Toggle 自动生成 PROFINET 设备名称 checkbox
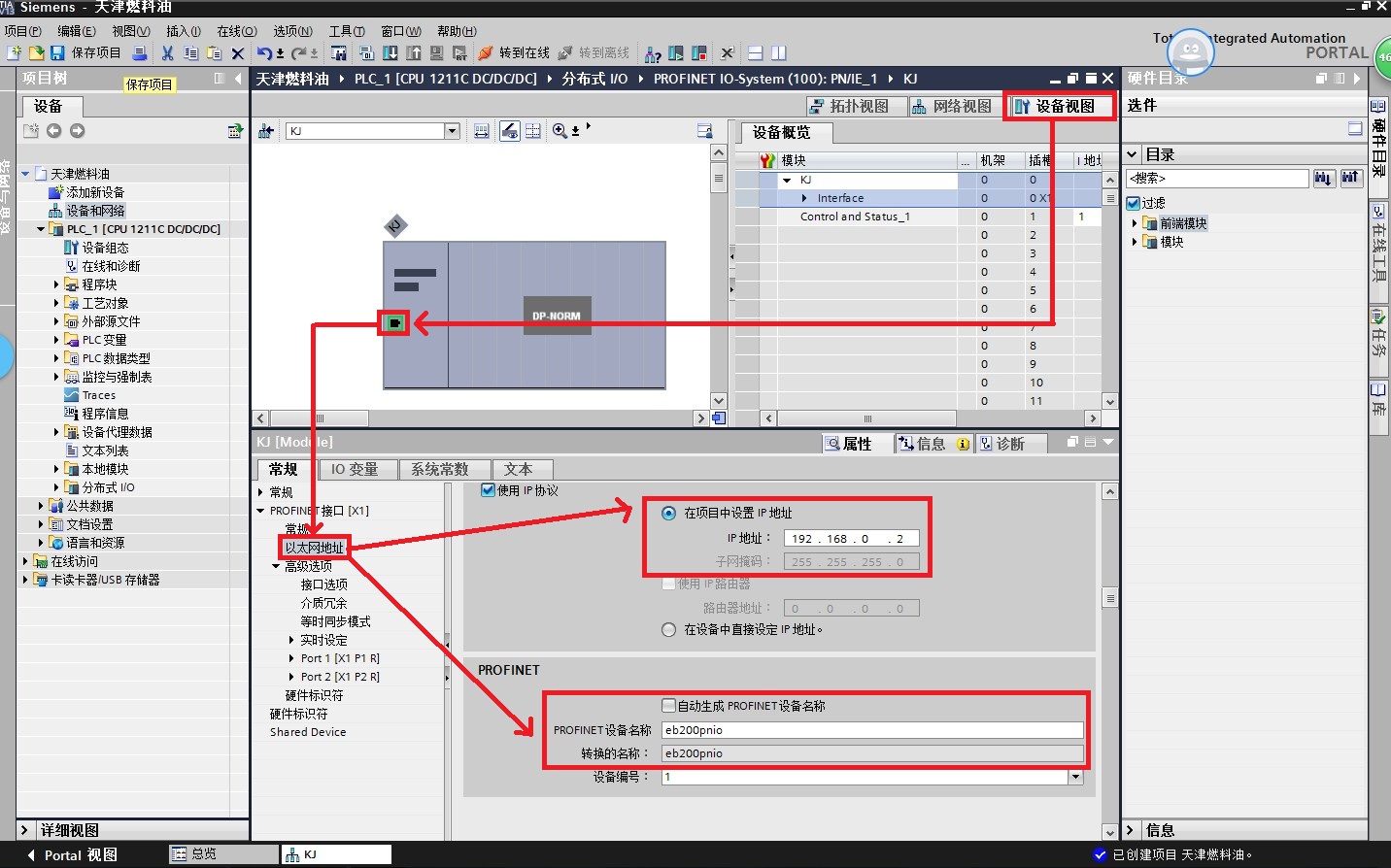Viewport: 1391px width, 868px height. click(668, 706)
